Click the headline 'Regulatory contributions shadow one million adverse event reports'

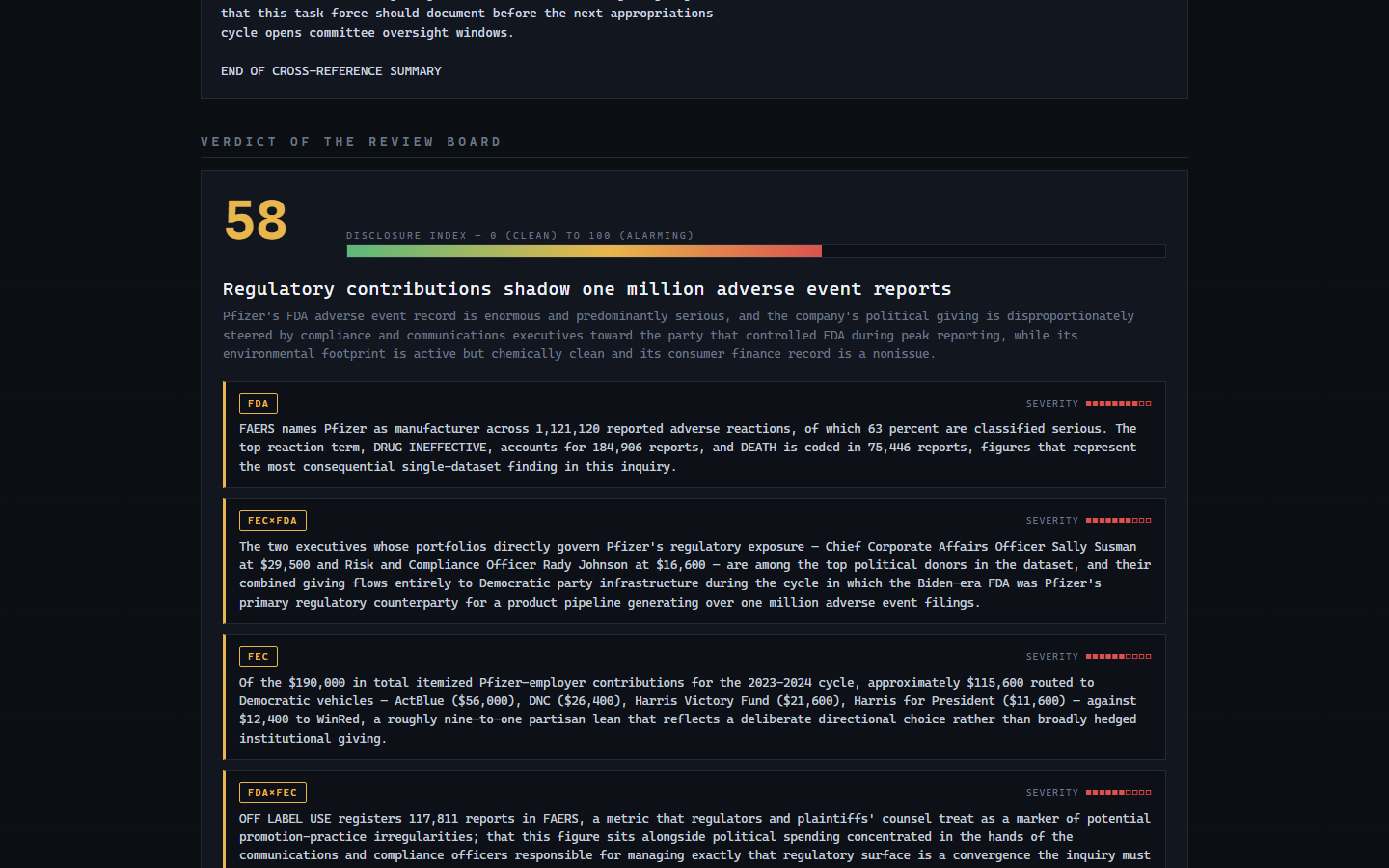tap(586, 289)
